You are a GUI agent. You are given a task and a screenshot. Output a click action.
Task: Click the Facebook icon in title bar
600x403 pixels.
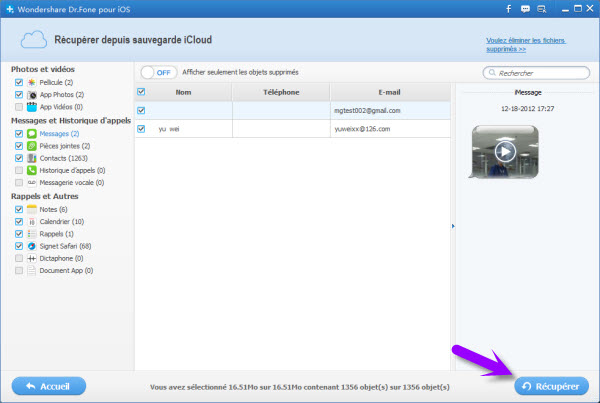tap(509, 9)
